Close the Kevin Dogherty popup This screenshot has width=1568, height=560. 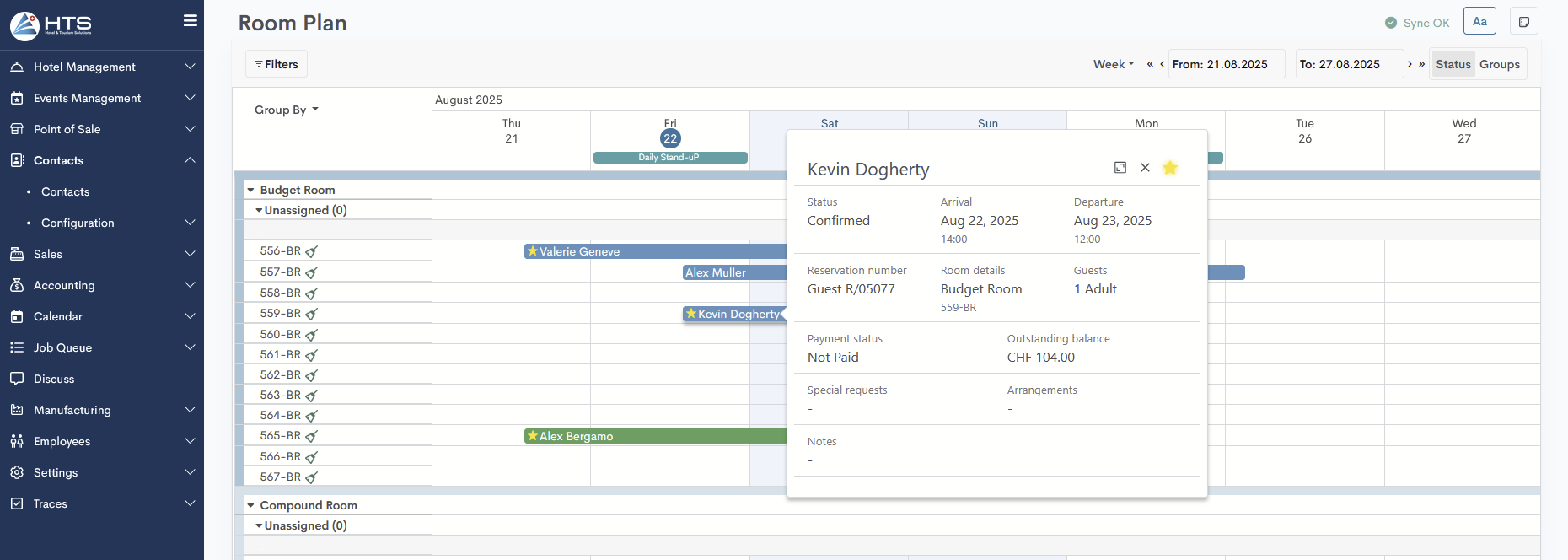[x=1145, y=168]
